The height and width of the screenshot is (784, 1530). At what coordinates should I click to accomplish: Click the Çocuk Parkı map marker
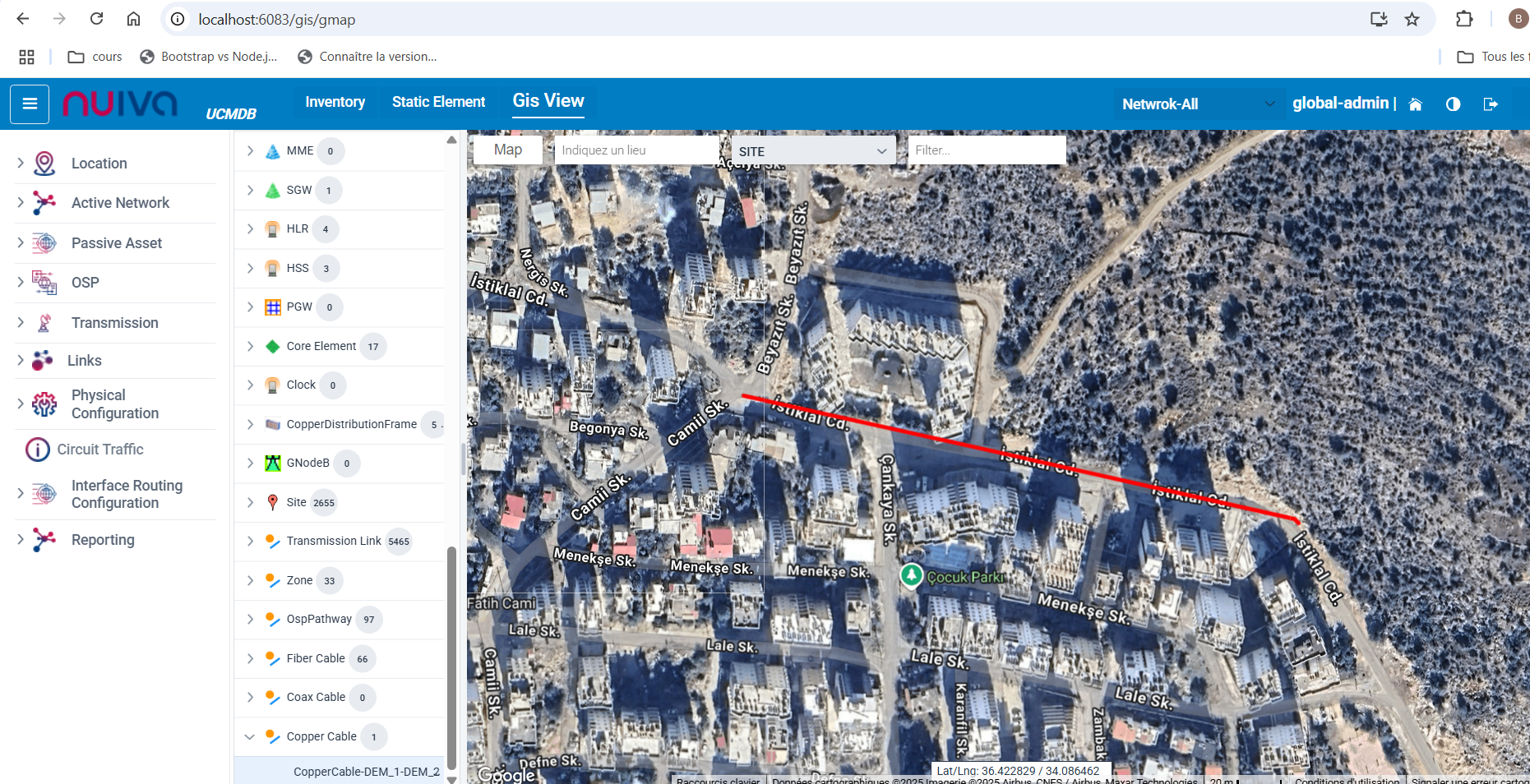(911, 575)
